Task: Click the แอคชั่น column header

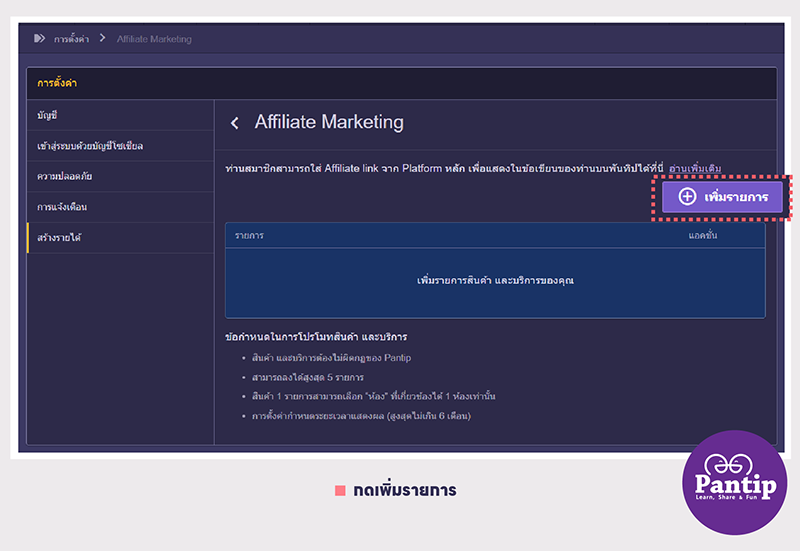Action: pyautogui.click(x=703, y=235)
